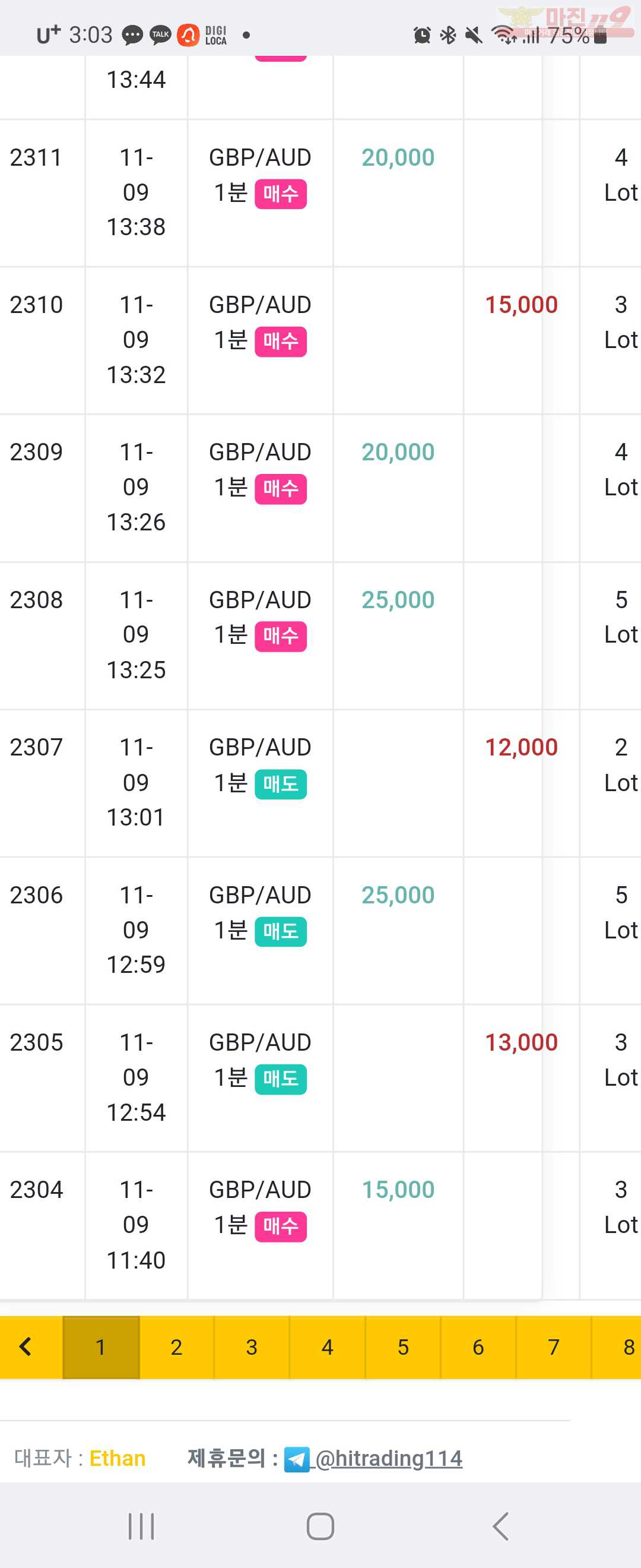Tap Android home button
This screenshot has height=1568, width=641.
320,1526
